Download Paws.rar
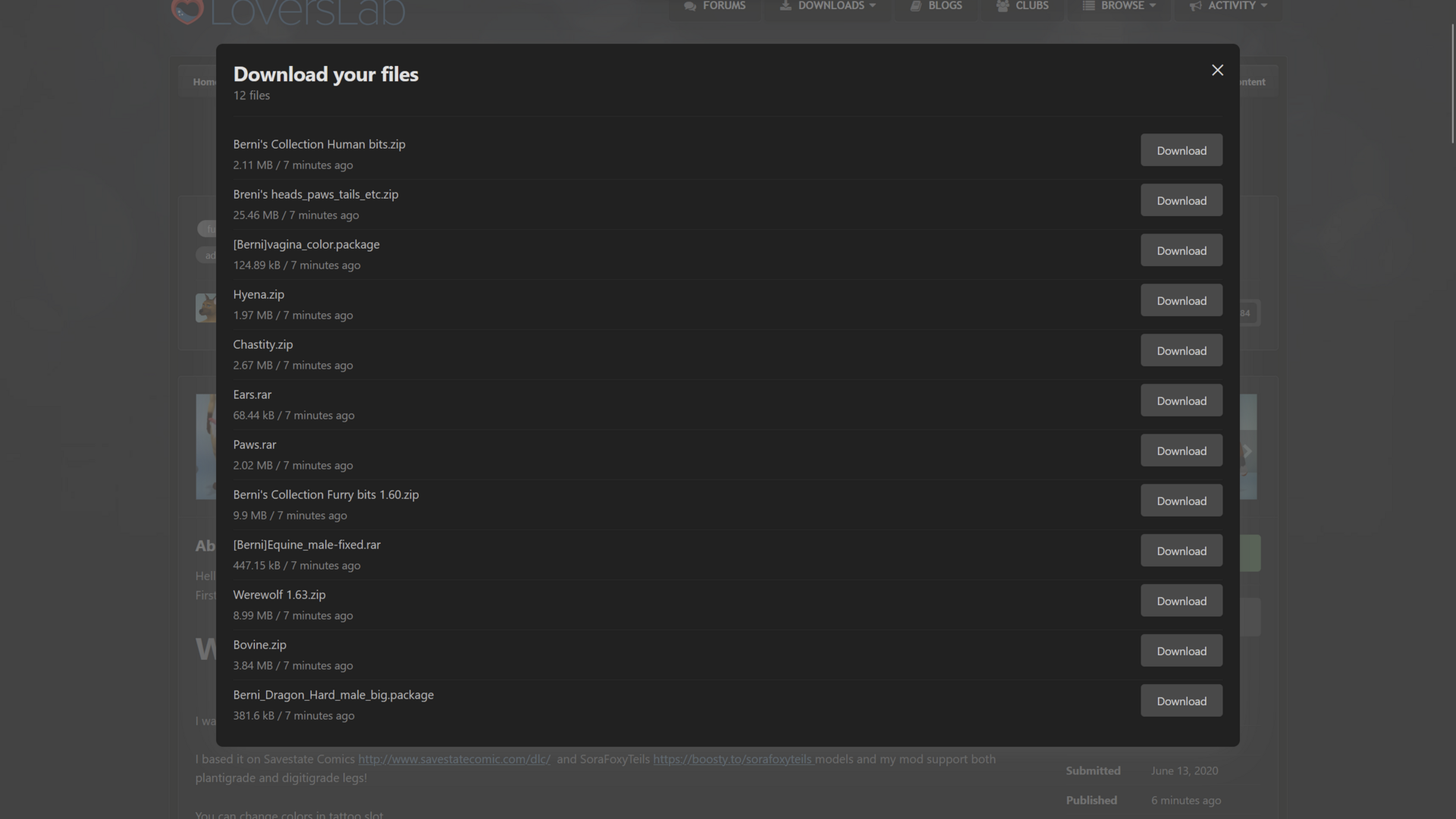The width and height of the screenshot is (1456, 819). (x=1181, y=450)
